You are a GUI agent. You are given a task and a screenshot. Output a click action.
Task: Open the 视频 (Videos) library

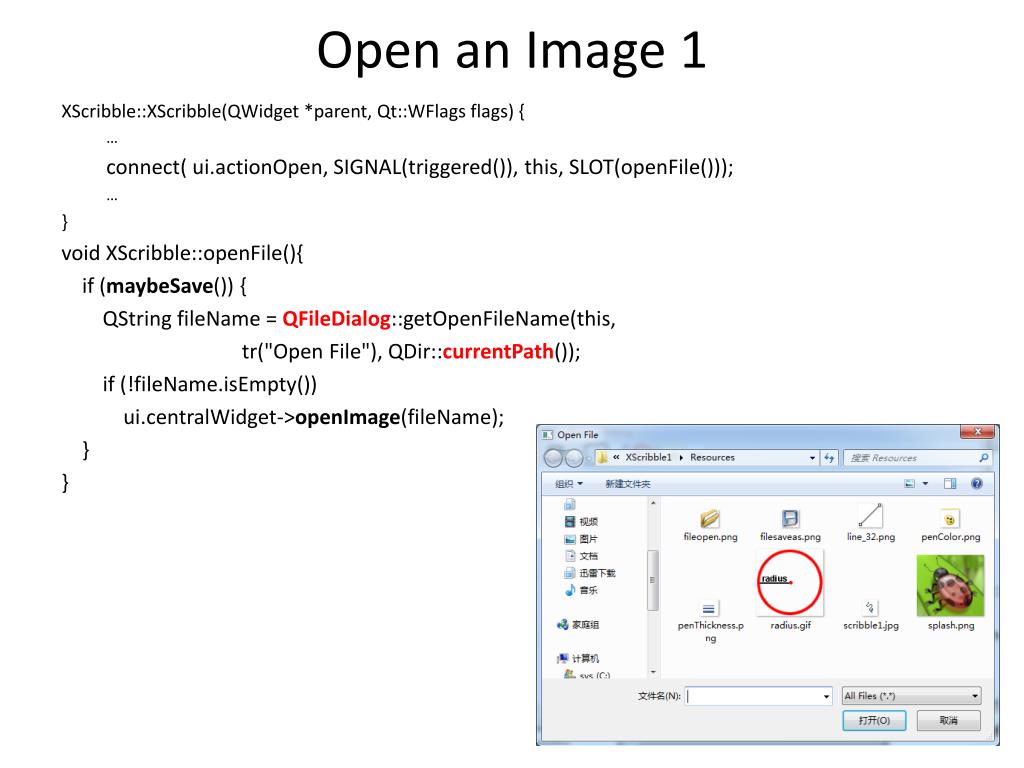pos(581,521)
